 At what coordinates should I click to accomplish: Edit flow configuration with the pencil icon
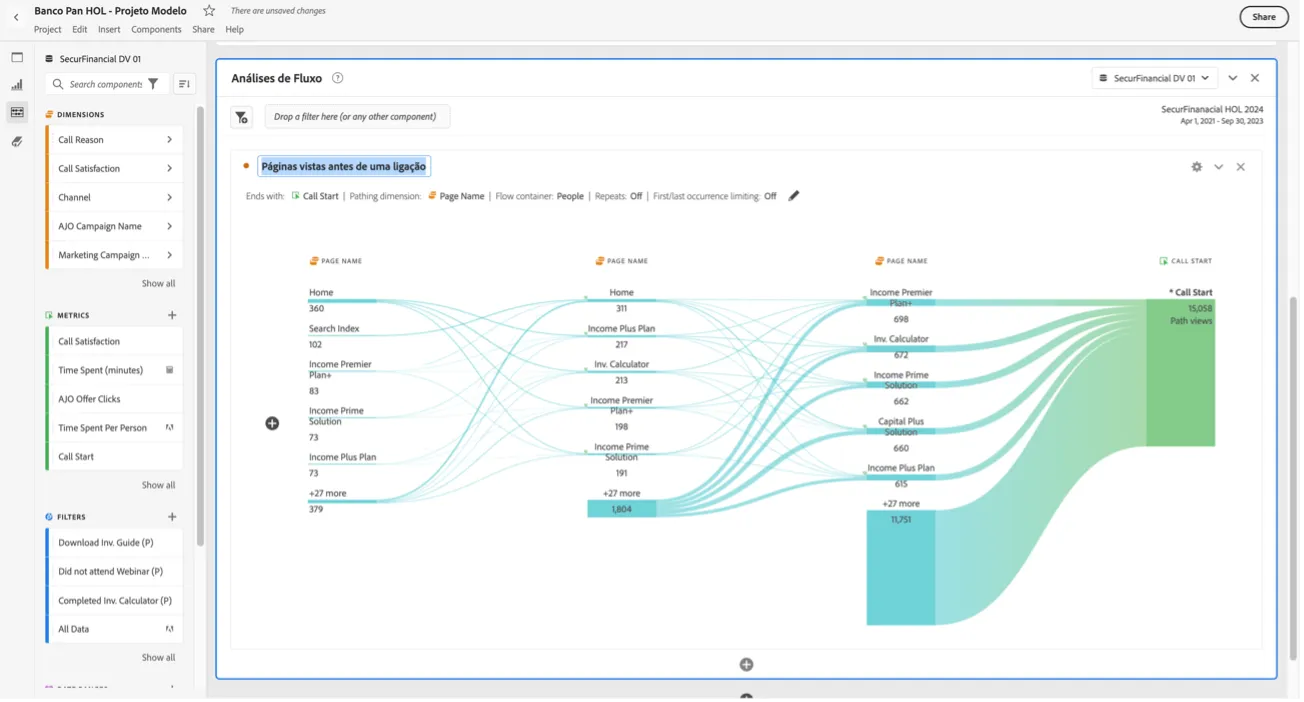(794, 196)
